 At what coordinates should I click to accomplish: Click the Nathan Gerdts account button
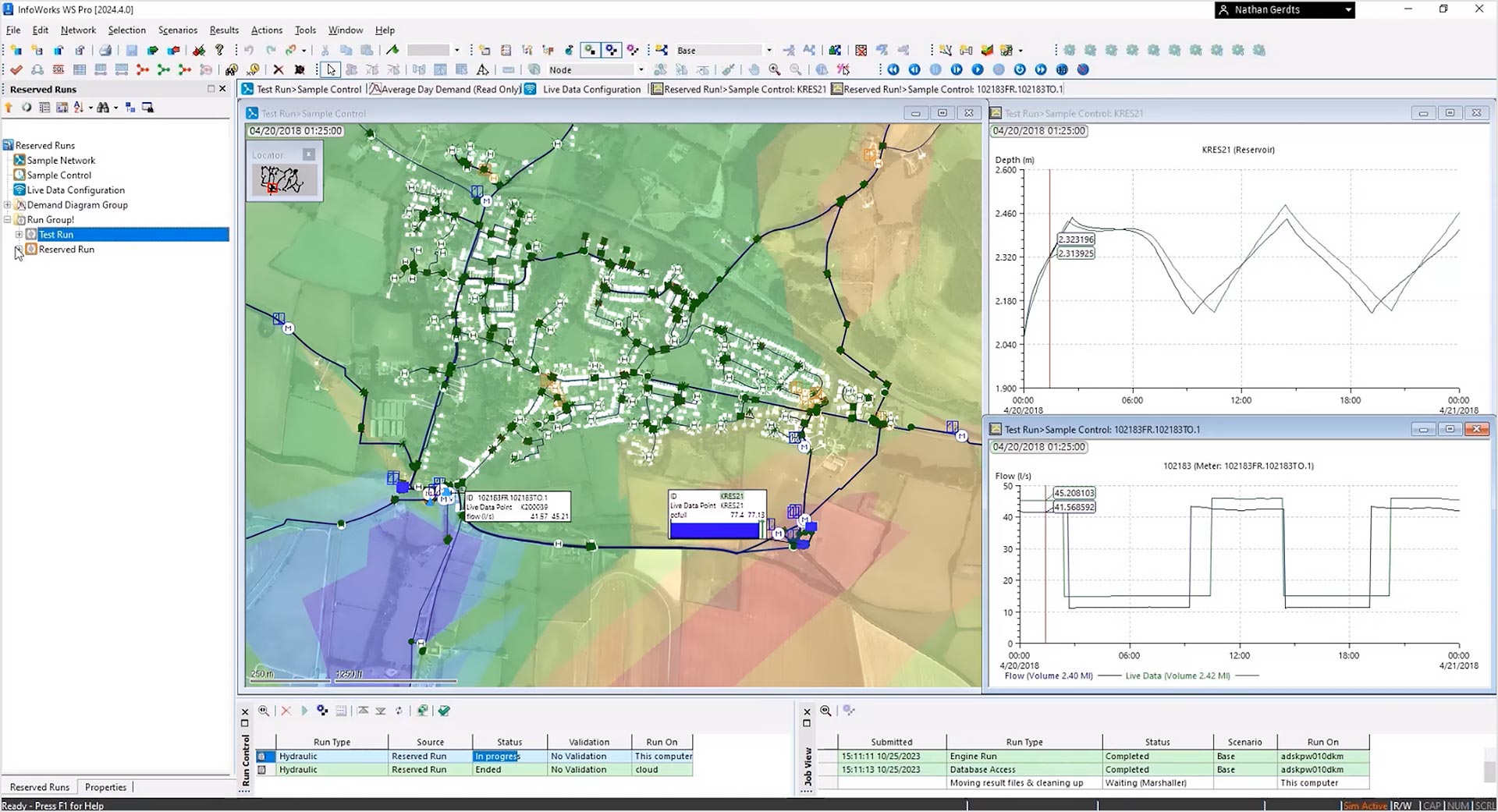1283,10
